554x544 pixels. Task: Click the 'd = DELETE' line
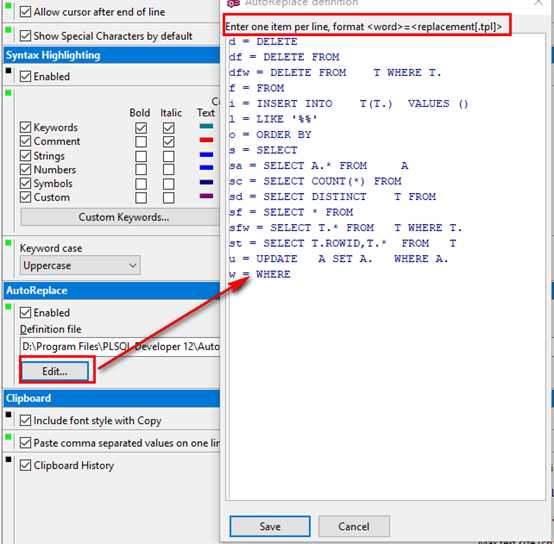[263, 42]
